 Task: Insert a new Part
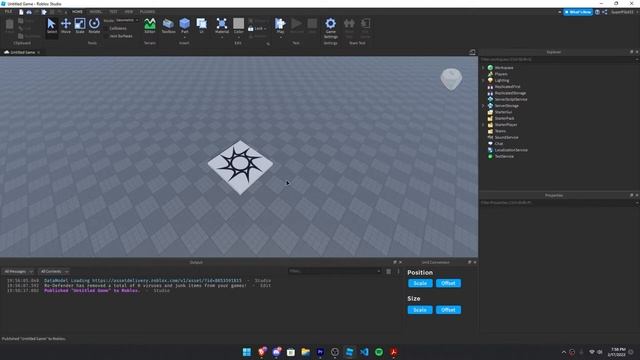pyautogui.click(x=184, y=26)
